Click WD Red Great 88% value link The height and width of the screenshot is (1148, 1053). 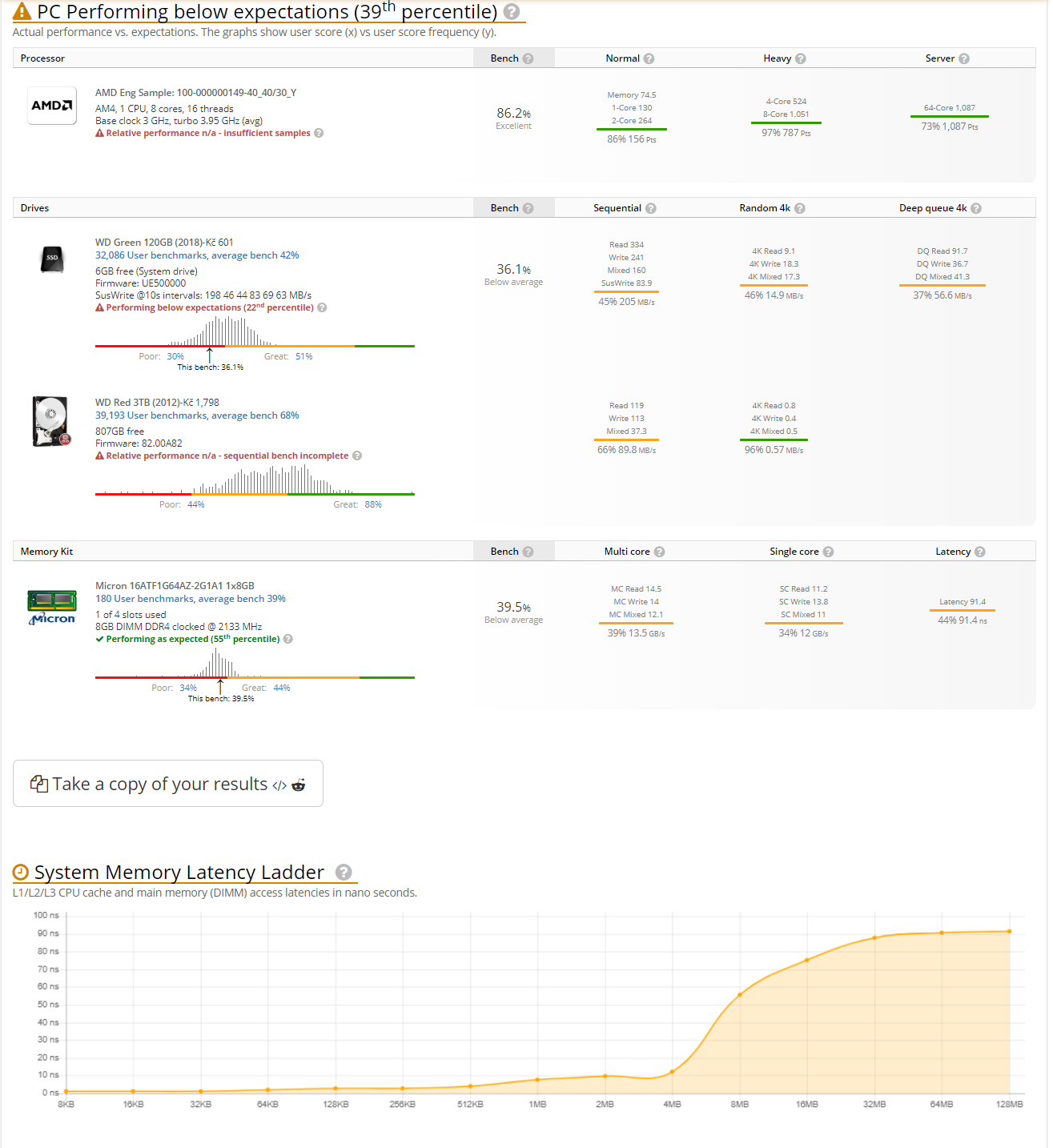point(373,504)
